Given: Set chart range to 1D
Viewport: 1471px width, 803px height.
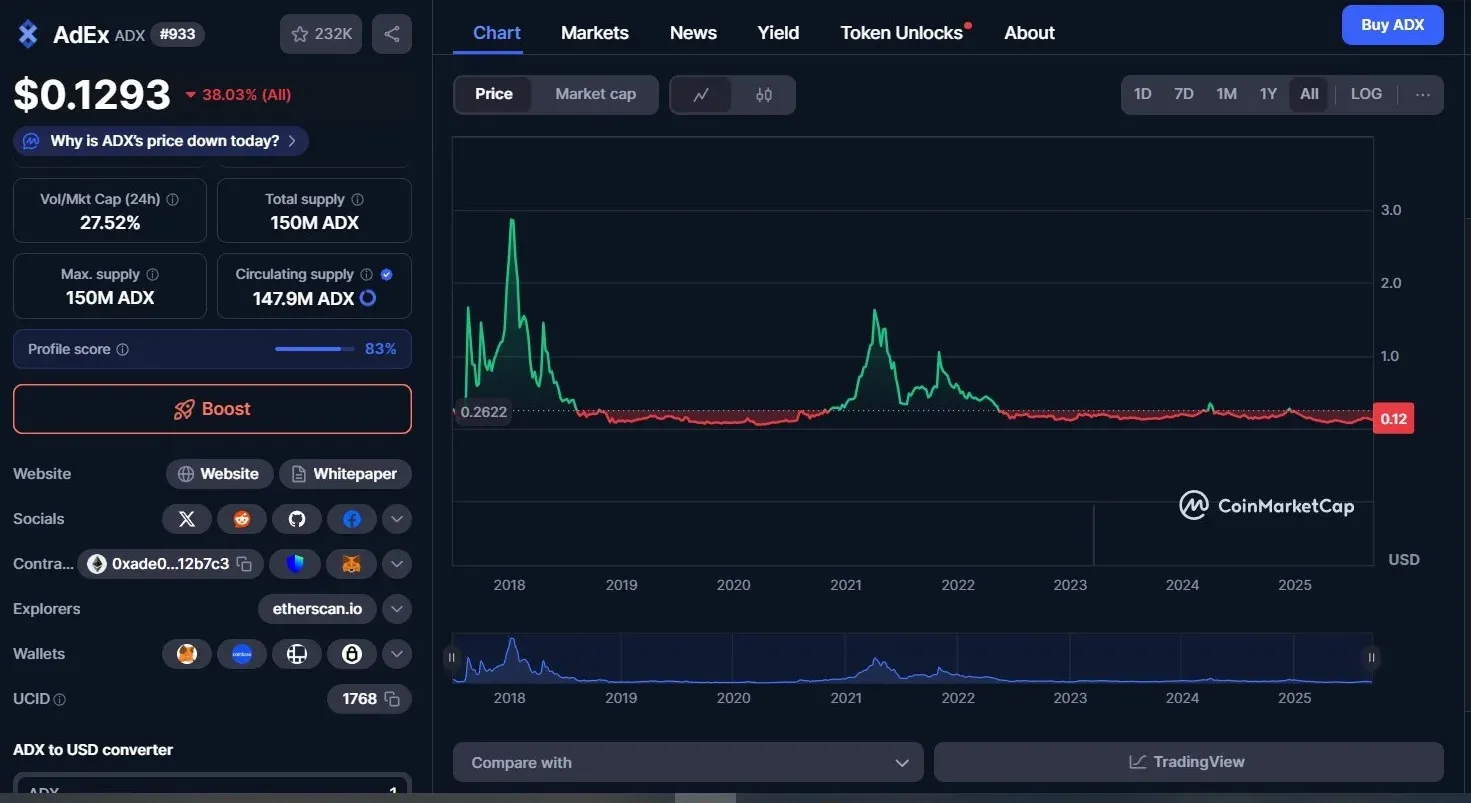Looking at the screenshot, I should click(x=1143, y=94).
